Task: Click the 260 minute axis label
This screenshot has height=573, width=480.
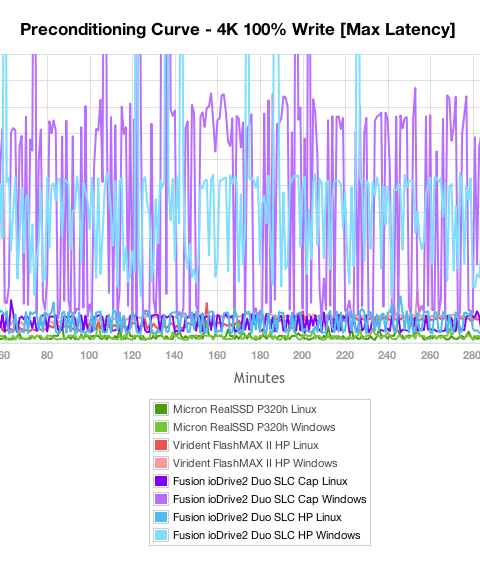Action: point(430,355)
